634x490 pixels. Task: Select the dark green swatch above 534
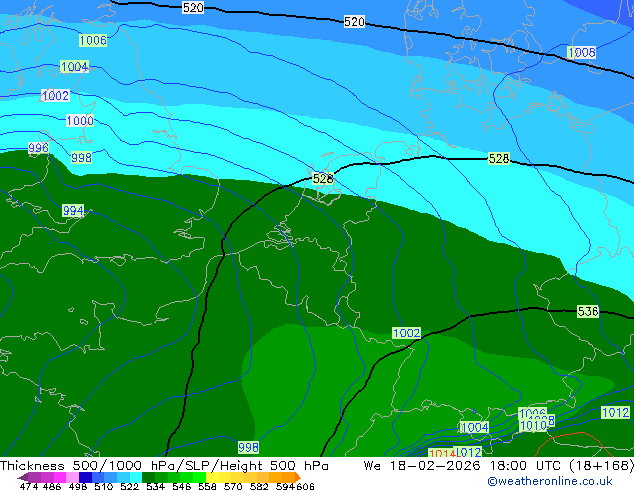coord(148,477)
